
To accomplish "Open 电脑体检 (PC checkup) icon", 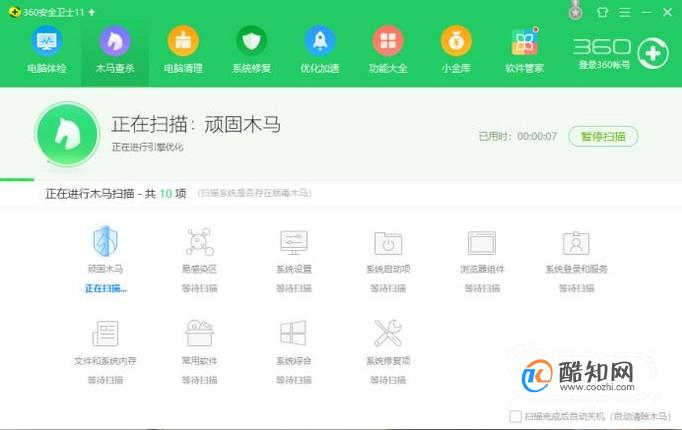I will pos(47,41).
